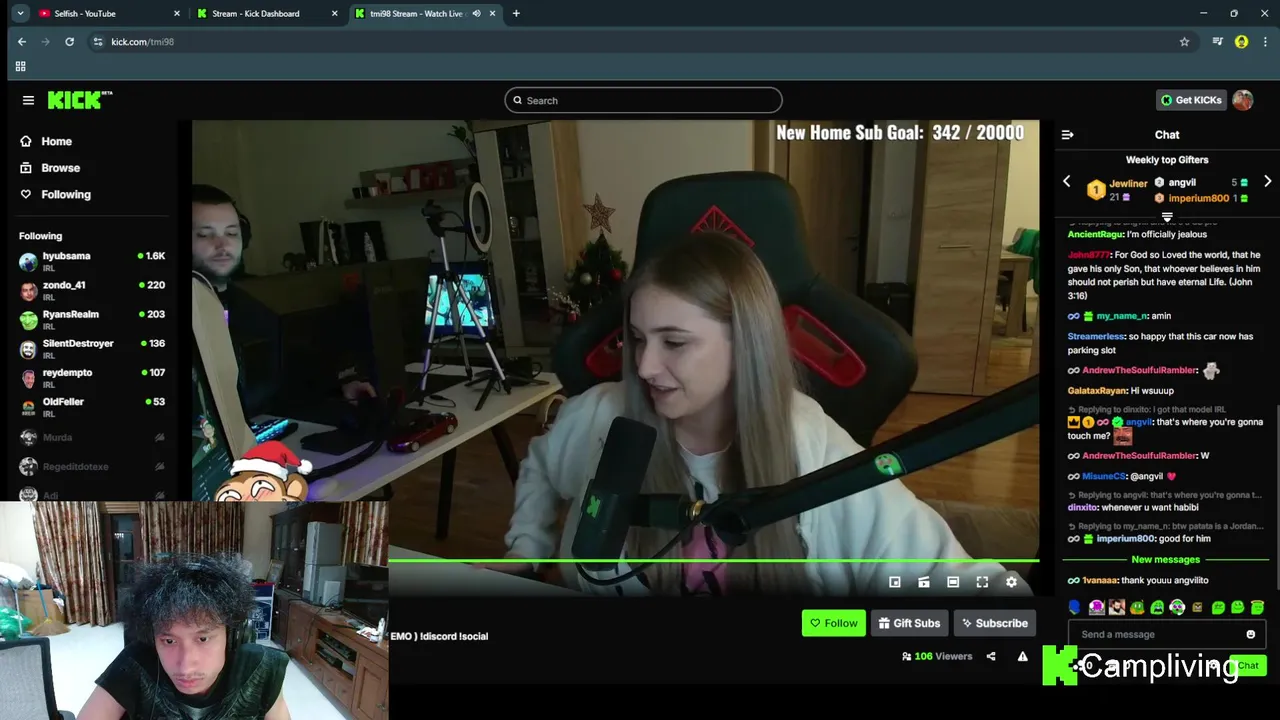Image resolution: width=1280 pixels, height=720 pixels.
Task: Click username AncientRagu in chat
Action: coord(1096,234)
